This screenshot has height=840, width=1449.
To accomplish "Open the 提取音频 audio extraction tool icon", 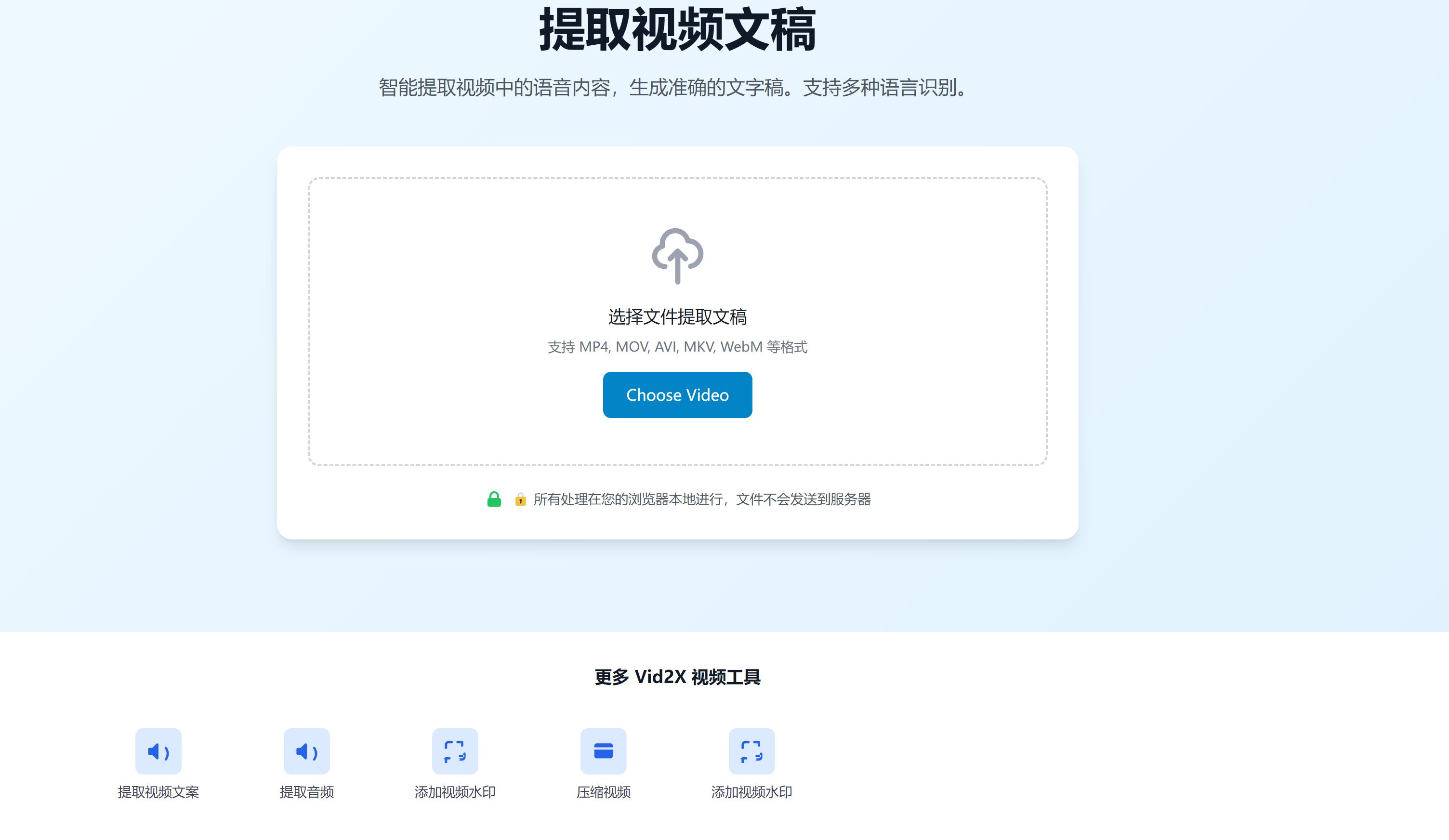I will pos(306,751).
